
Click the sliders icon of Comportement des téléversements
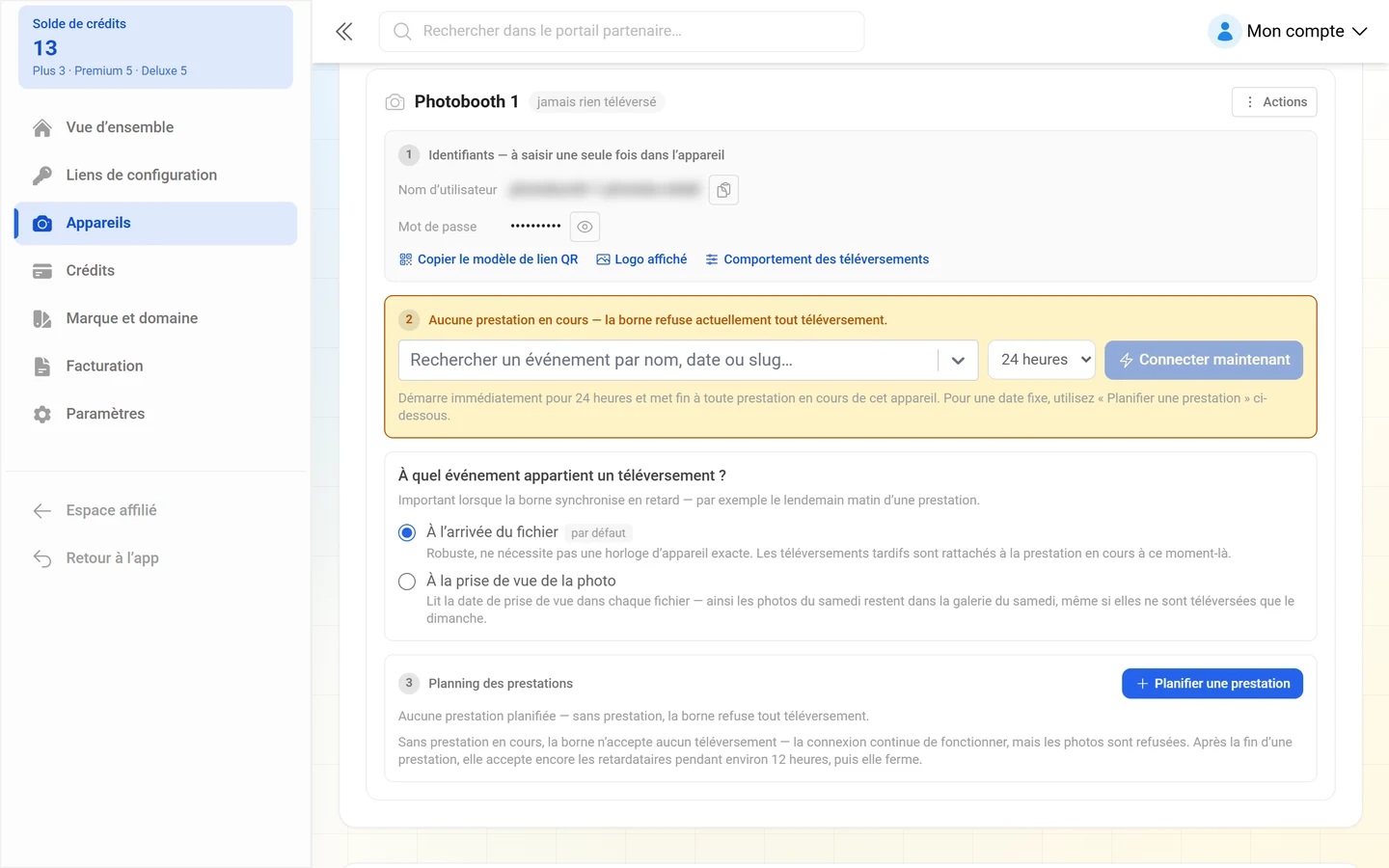pos(712,259)
